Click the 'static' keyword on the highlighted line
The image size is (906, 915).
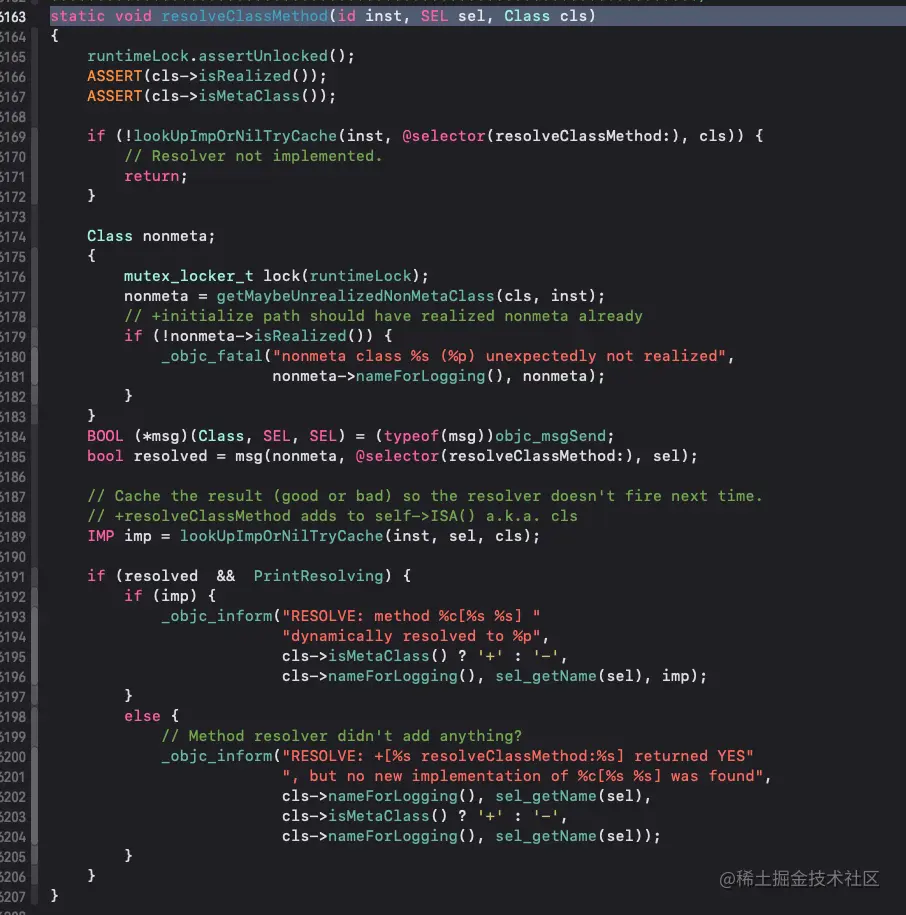(78, 16)
